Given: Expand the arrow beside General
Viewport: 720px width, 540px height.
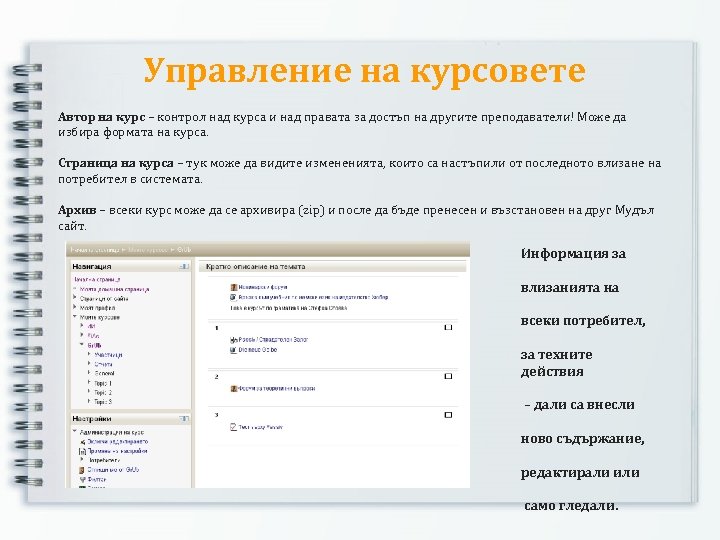Looking at the screenshot, I should tap(89, 372).
